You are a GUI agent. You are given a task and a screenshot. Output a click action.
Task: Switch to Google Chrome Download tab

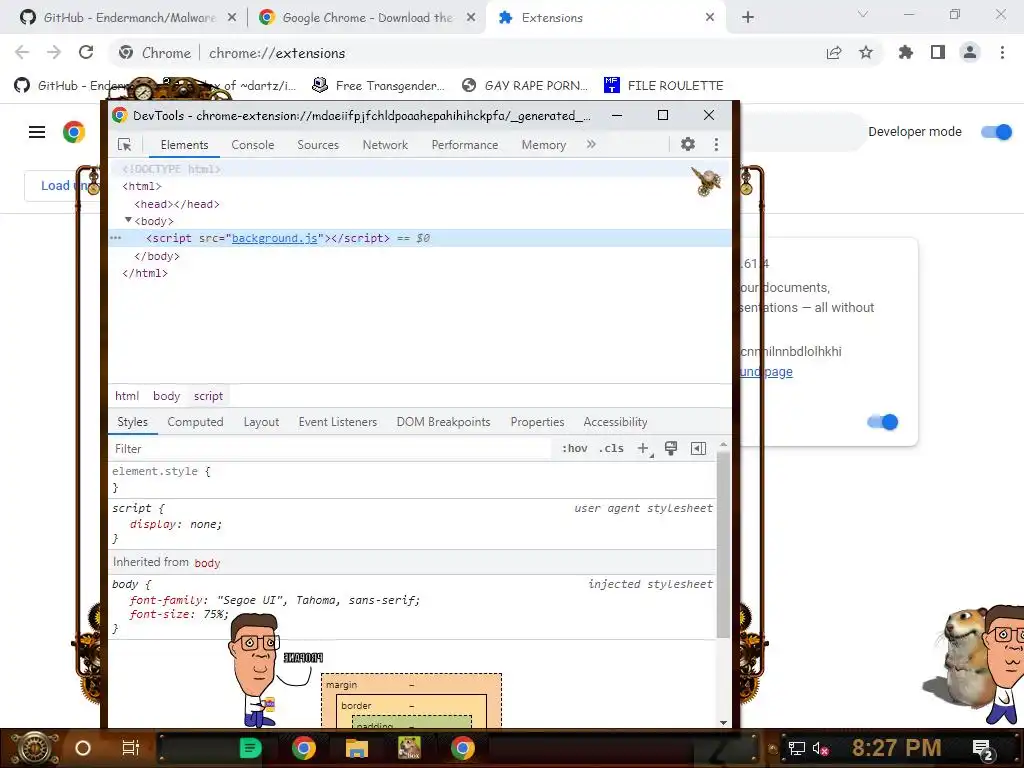pos(367,18)
